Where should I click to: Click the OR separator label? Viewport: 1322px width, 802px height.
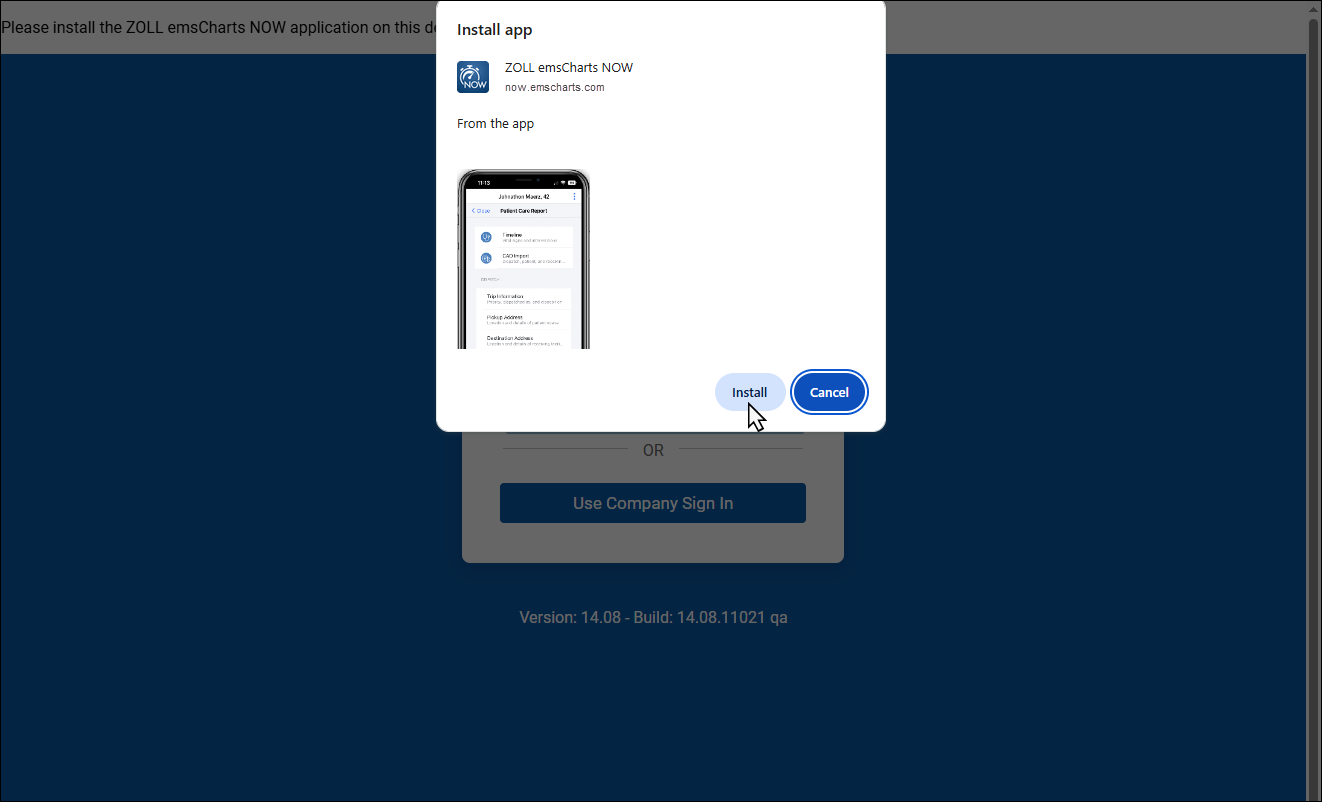pyautogui.click(x=653, y=450)
